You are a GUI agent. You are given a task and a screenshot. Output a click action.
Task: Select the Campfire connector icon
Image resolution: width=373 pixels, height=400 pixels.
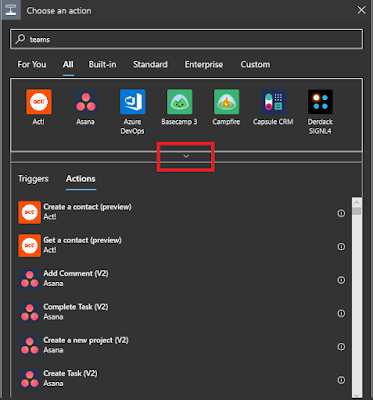226,102
